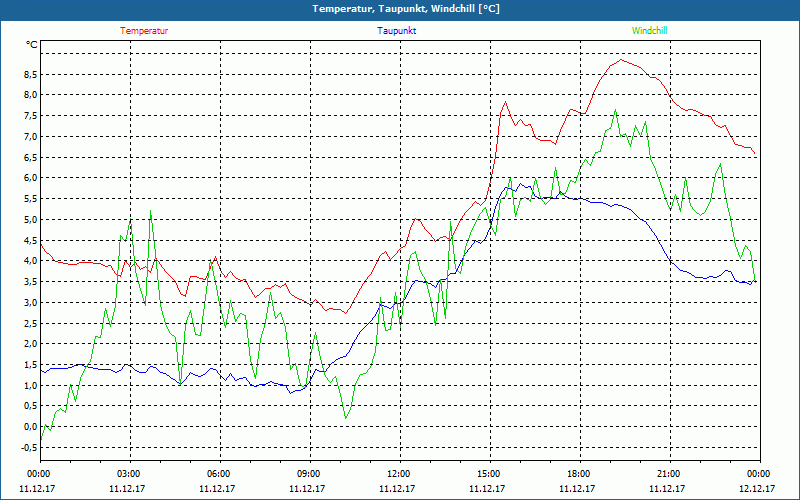Click the 15:00 time axis label

pyautogui.click(x=490, y=474)
